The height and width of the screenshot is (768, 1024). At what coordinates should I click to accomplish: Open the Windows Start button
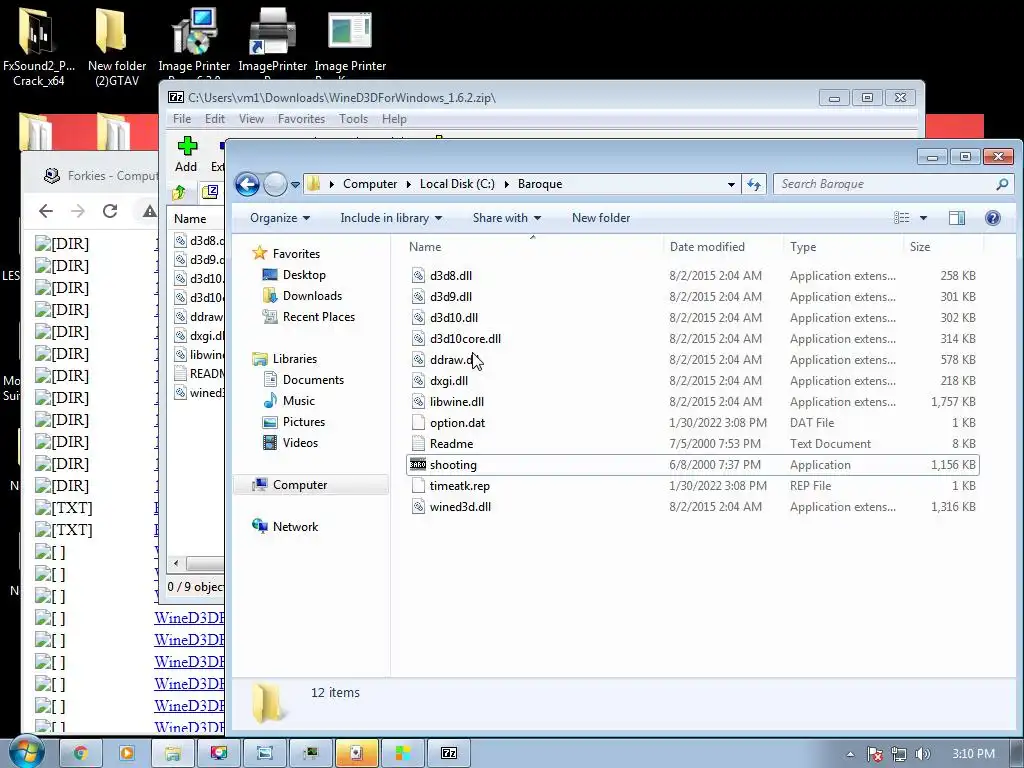coord(27,752)
